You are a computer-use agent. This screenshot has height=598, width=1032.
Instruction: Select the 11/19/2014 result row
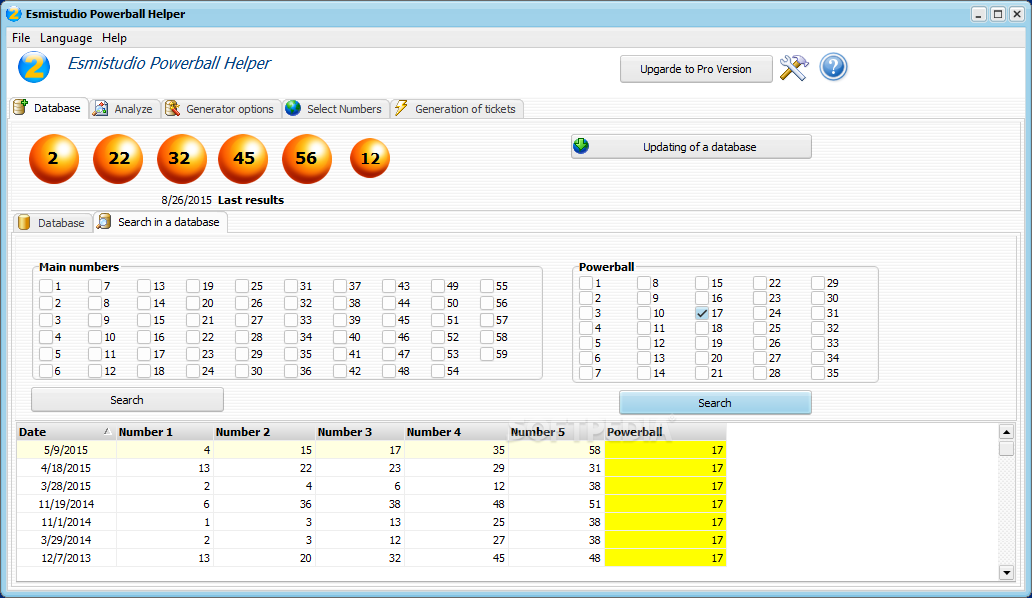click(x=371, y=504)
